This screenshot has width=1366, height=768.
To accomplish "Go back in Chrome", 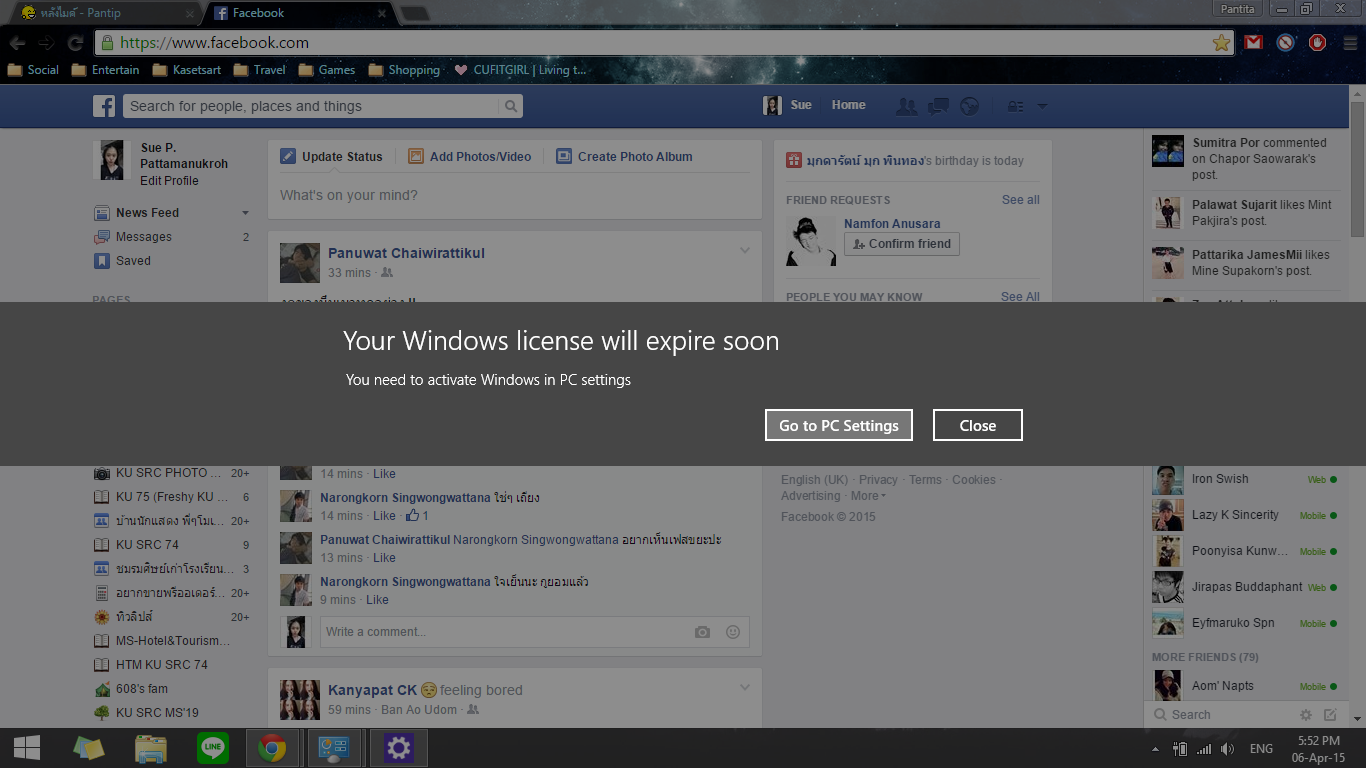I will (x=18, y=43).
